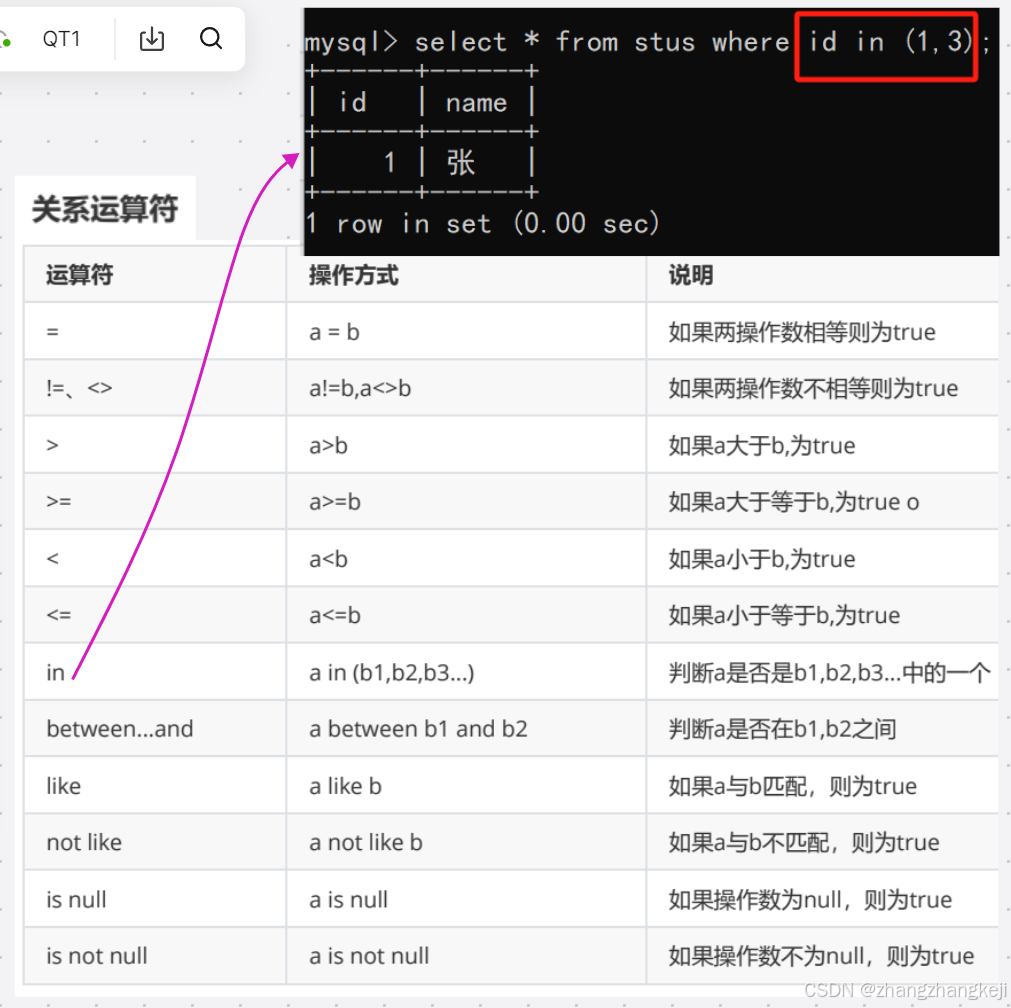Click the 'id' header in terminal output
This screenshot has height=1008, width=1011.
click(x=353, y=102)
